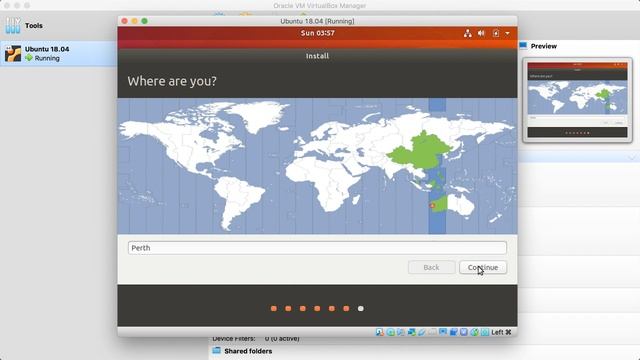
Task: Open Ubuntu volume indicator icon
Action: (481, 33)
